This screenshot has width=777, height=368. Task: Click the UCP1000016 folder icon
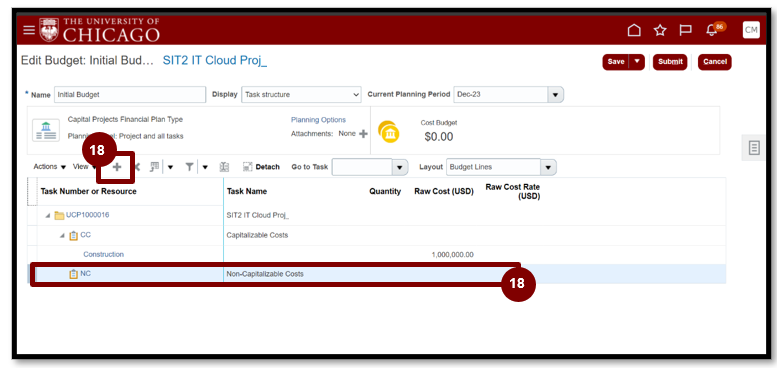click(x=59, y=215)
